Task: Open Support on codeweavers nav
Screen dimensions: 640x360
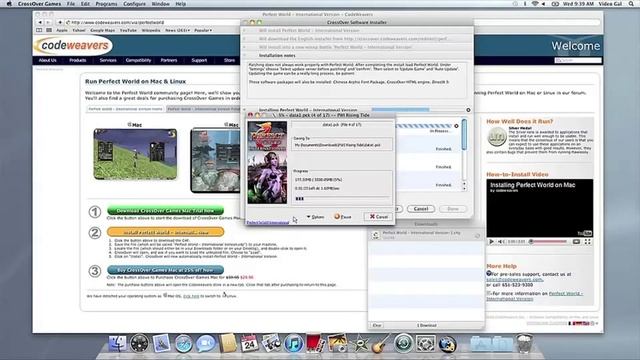Action: [x=199, y=60]
